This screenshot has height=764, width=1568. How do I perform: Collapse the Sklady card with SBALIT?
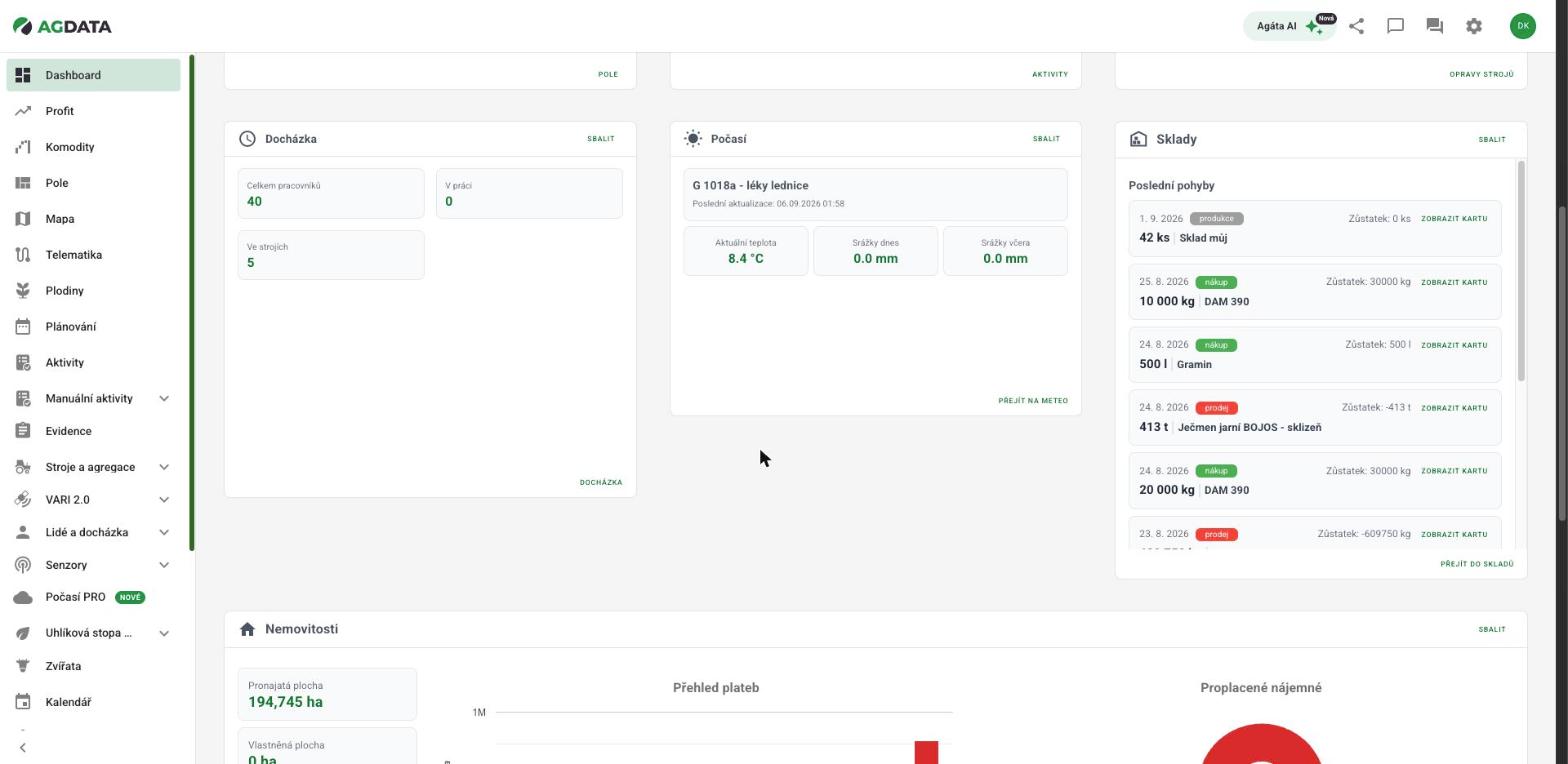coord(1492,140)
